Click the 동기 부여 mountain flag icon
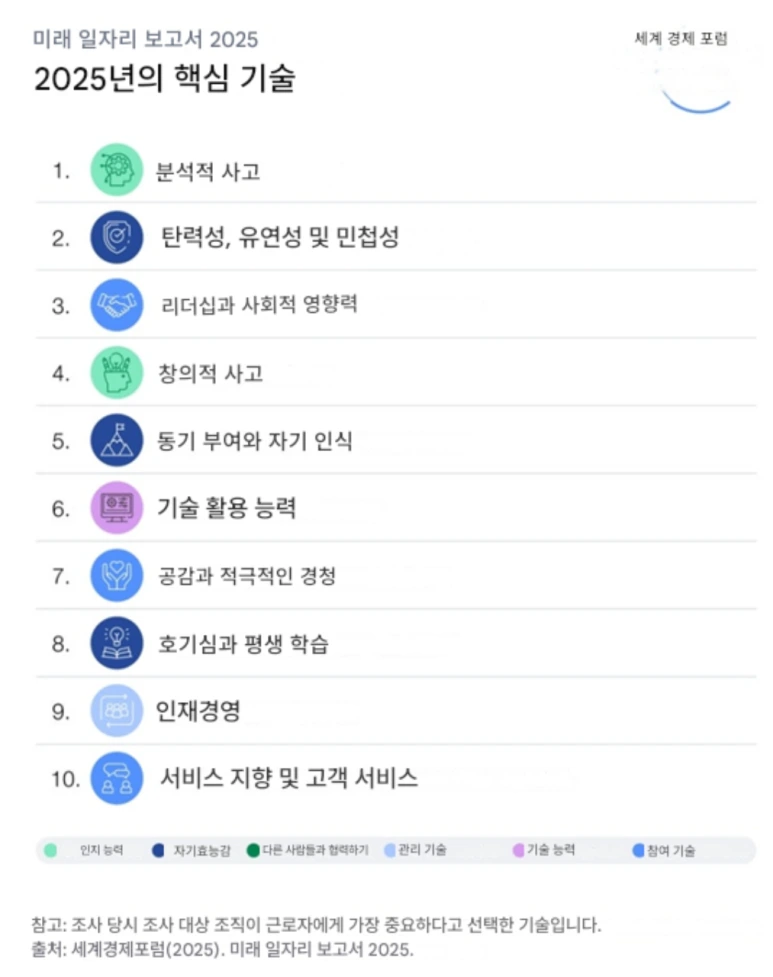Image resolution: width=773 pixels, height=977 pixels. coord(117,441)
